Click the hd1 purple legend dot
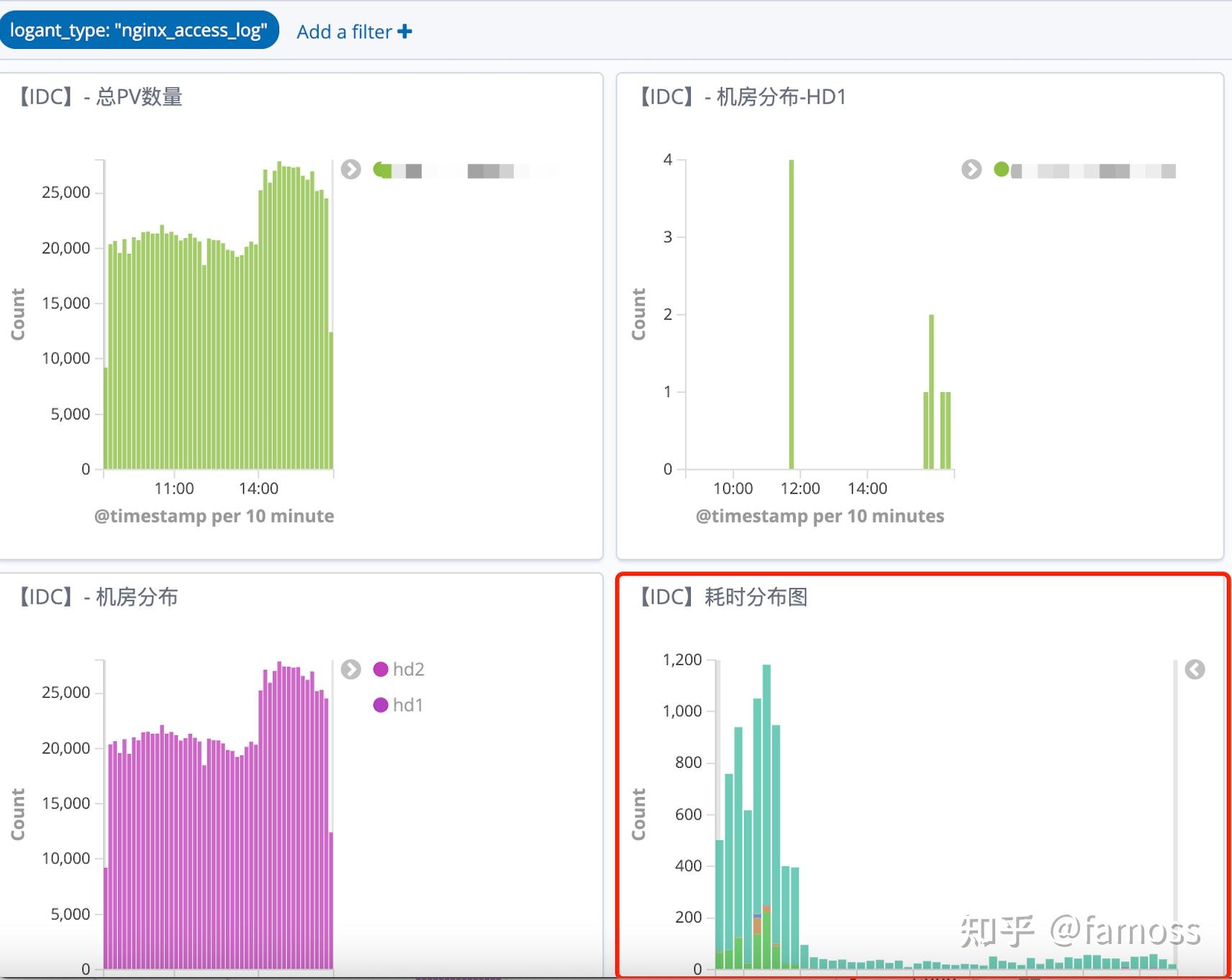The height and width of the screenshot is (980, 1232). (379, 704)
